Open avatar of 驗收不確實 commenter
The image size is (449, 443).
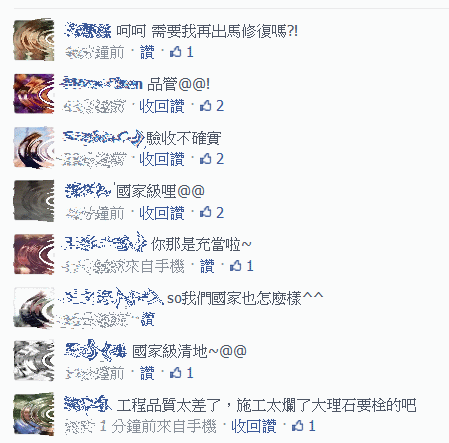click(x=34, y=147)
